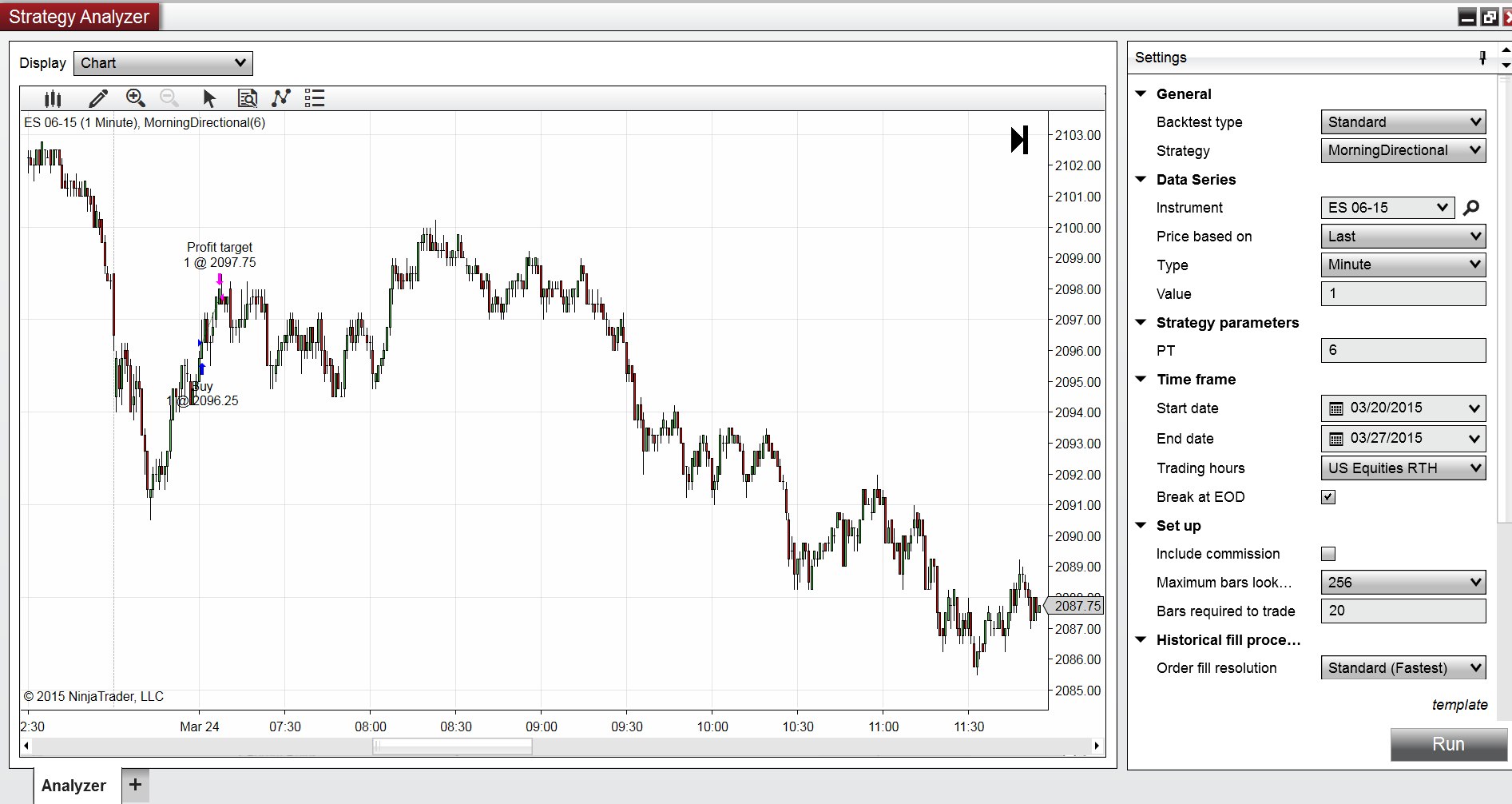Collapse the Historical fill processing section
Image resolution: width=1512 pixels, height=804 pixels.
point(1141,639)
